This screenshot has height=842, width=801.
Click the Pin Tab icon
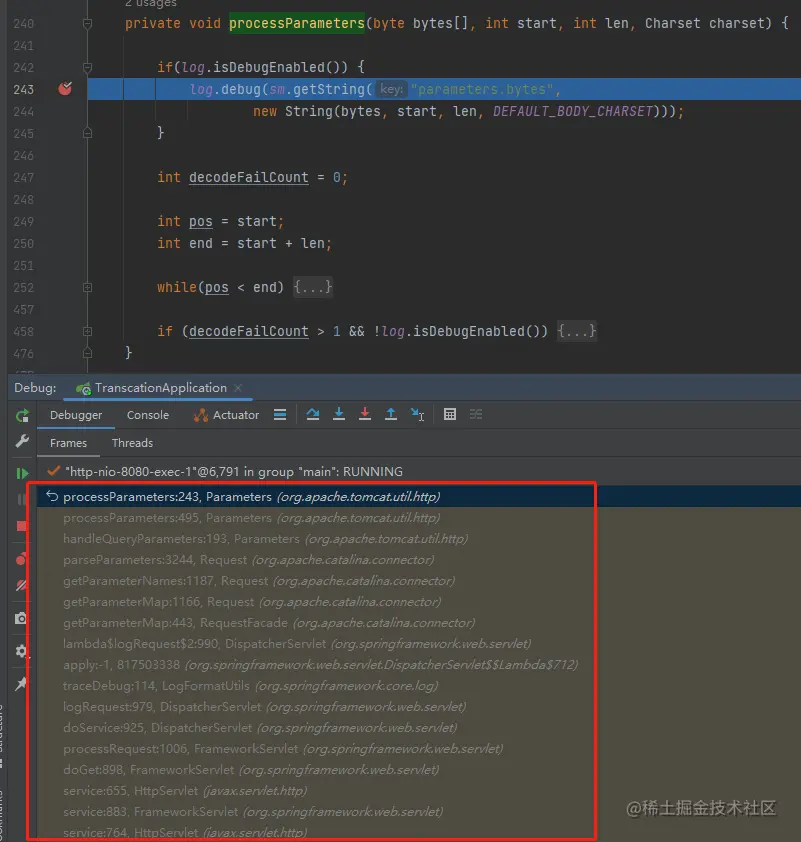point(21,684)
